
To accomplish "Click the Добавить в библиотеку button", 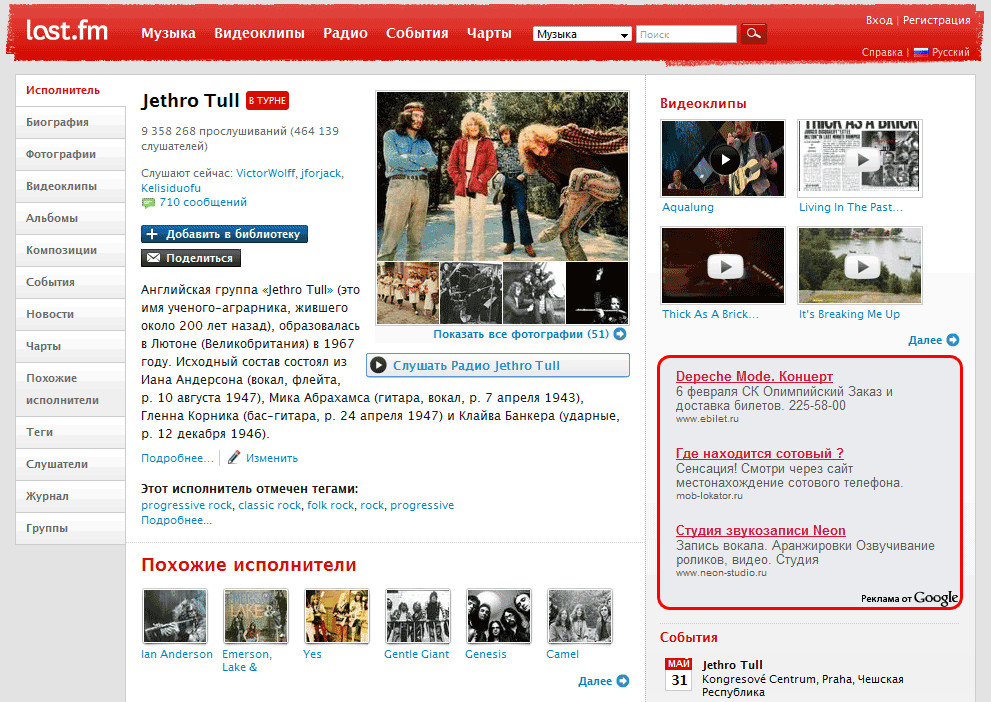I will pos(224,234).
